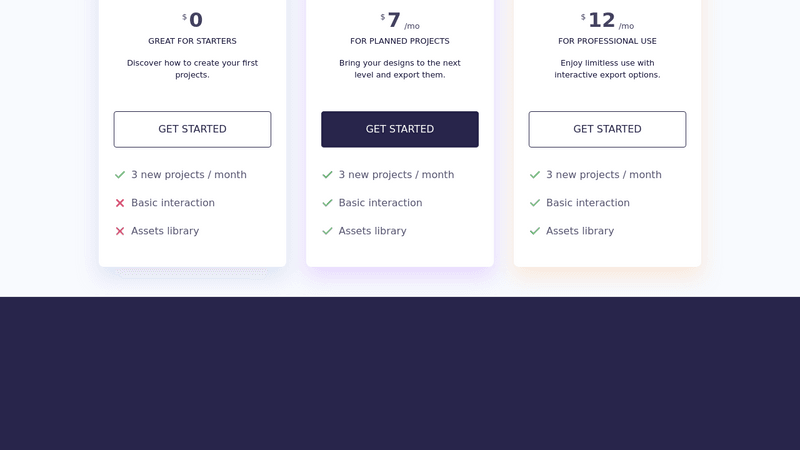Click green check beside $12 plan's Basic interaction

(x=535, y=203)
